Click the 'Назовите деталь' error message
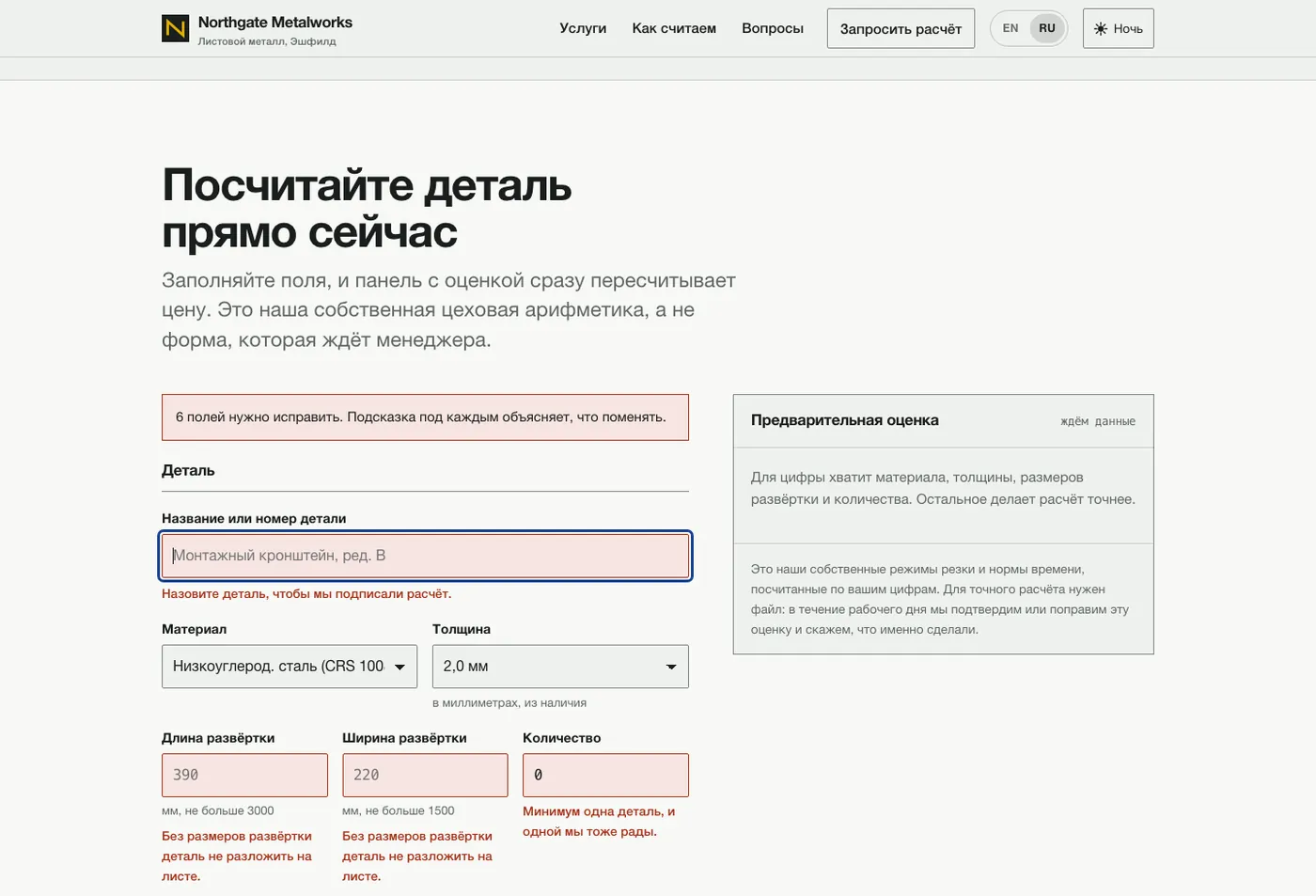The width and height of the screenshot is (1316, 896). coord(306,594)
